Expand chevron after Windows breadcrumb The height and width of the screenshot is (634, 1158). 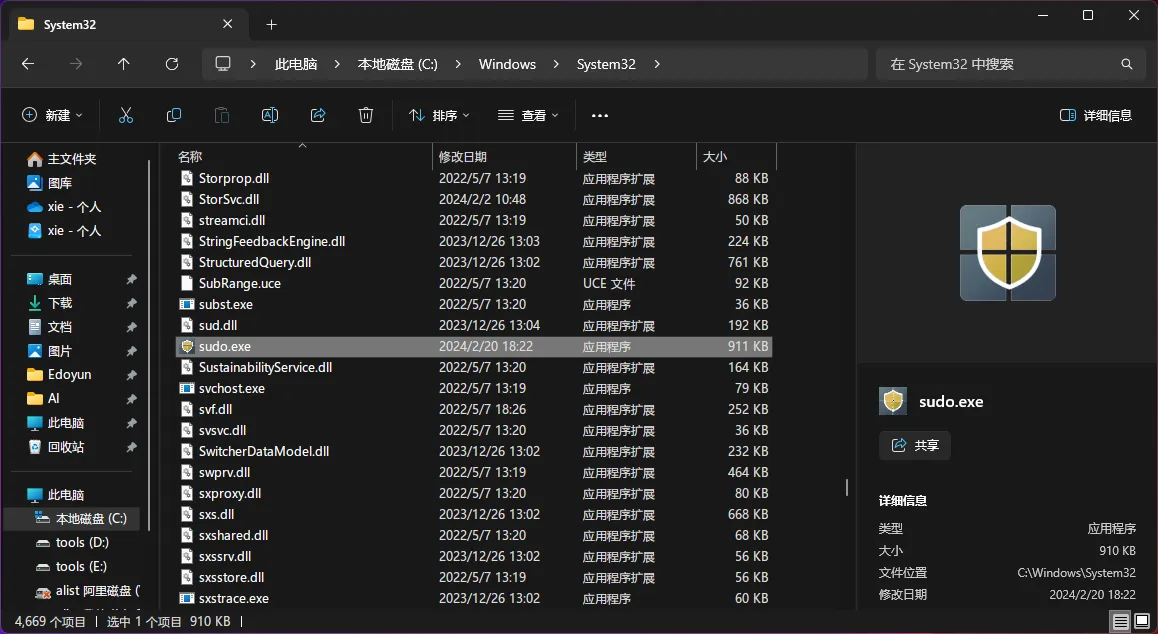pyautogui.click(x=556, y=64)
